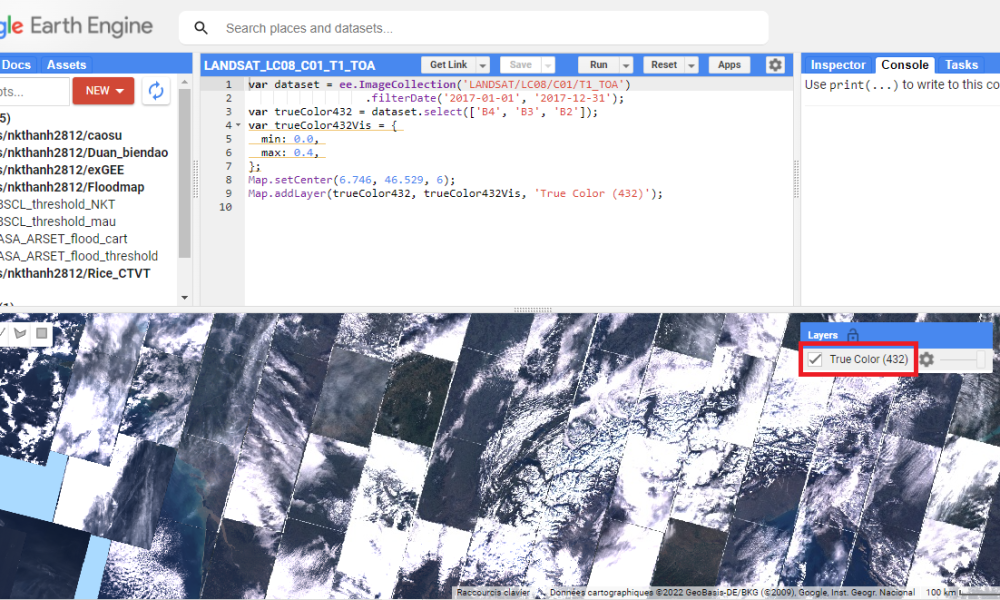Click 'LANDSAT/LC08/C01/T1_TOA' string in code
This screenshot has width=1000, height=600.
tap(544, 84)
